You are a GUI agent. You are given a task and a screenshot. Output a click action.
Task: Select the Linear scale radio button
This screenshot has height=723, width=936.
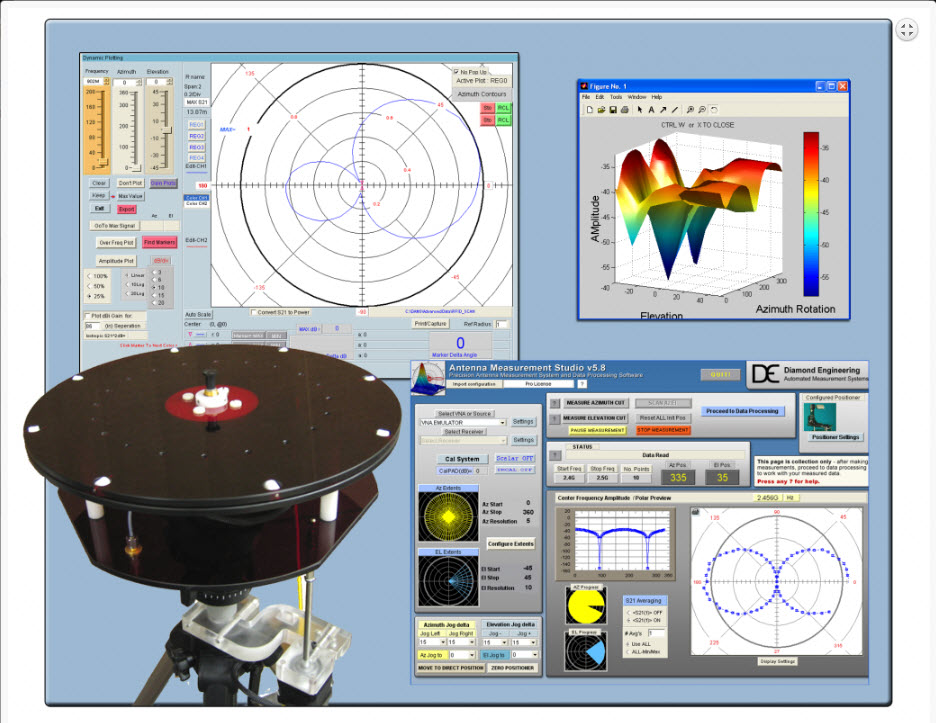pos(127,276)
